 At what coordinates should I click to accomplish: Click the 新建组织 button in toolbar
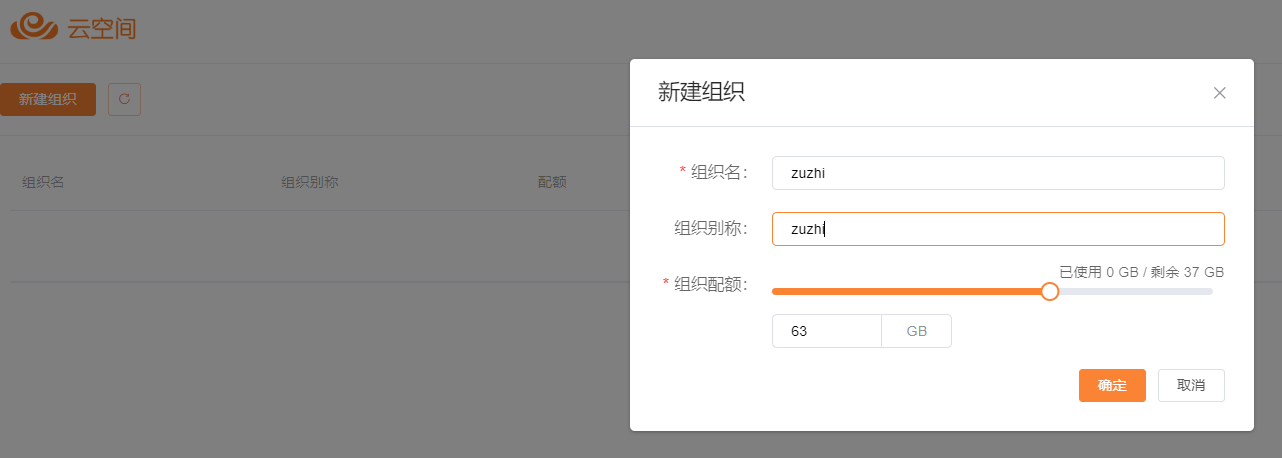pos(48,99)
